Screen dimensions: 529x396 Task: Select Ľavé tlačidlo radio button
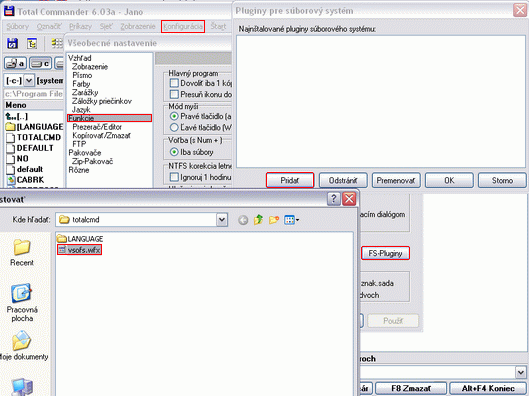[x=174, y=128]
